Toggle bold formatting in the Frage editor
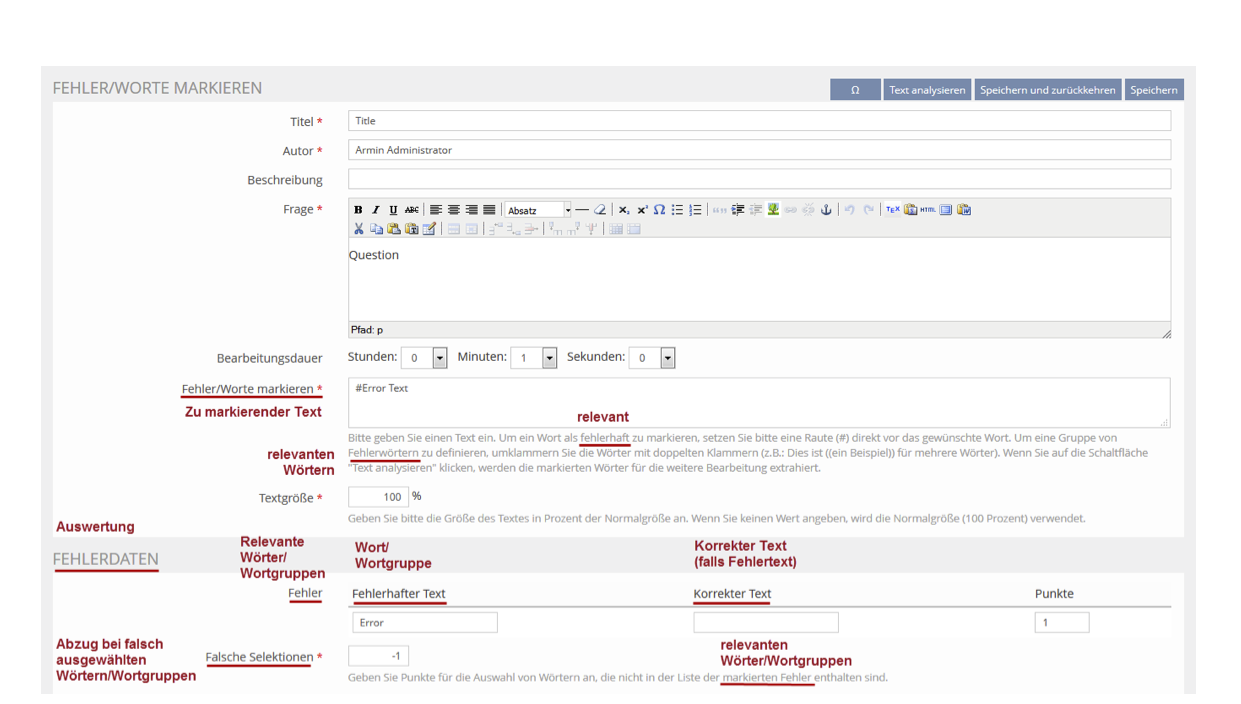Viewport: 1241px width, 704px height. coord(359,210)
